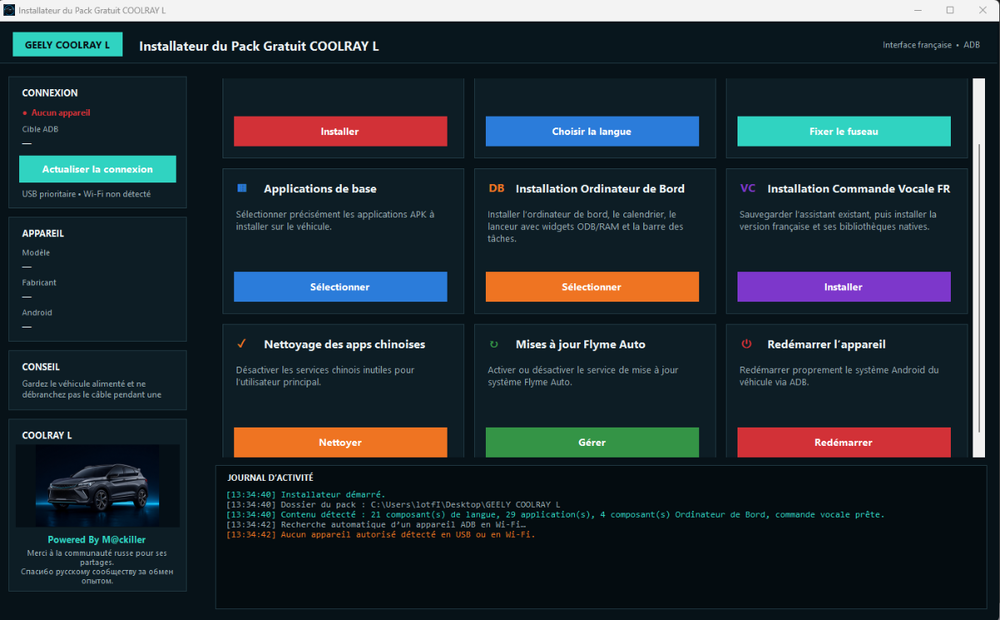The width and height of the screenshot is (1000, 620).
Task: Click the green Gérer button
Action: point(592,442)
